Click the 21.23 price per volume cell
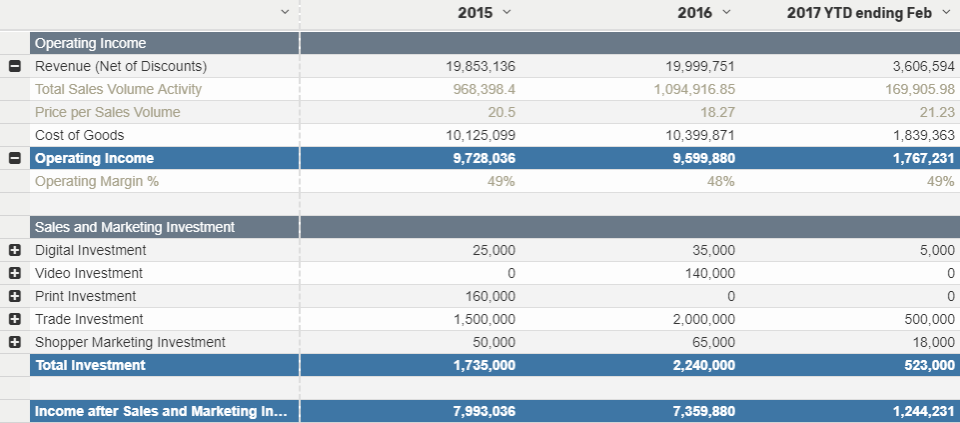The image size is (960, 423). point(939,112)
